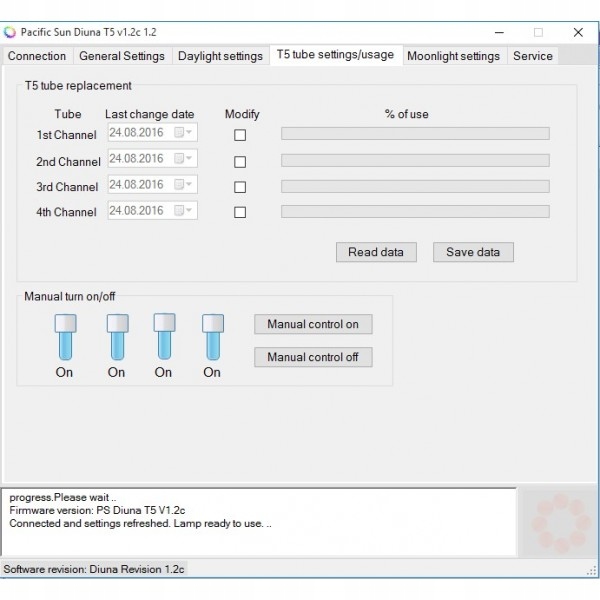Expand the 1st Channel date dropdown arrow
The image size is (600, 600).
[189, 132]
